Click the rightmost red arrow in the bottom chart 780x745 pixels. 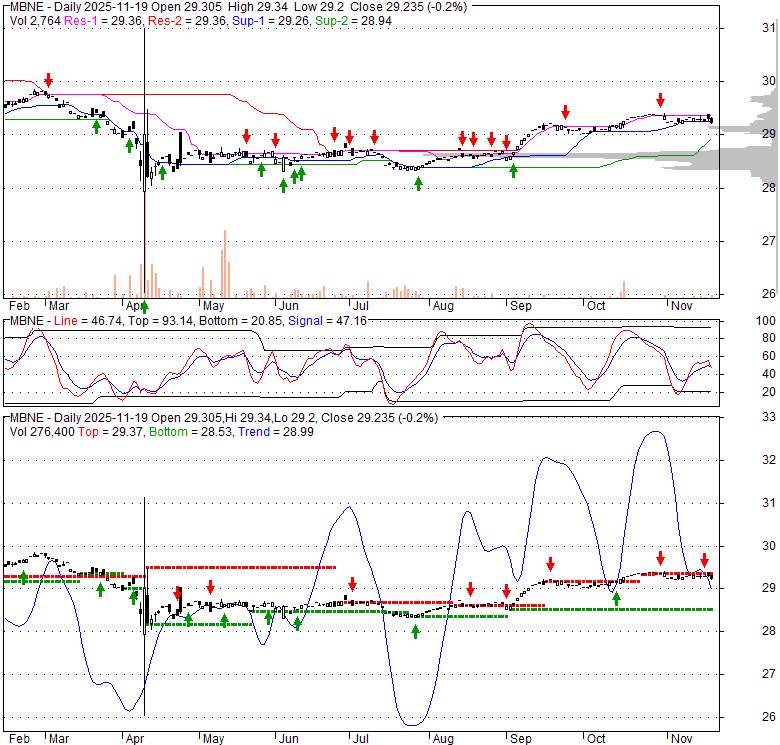pos(704,560)
